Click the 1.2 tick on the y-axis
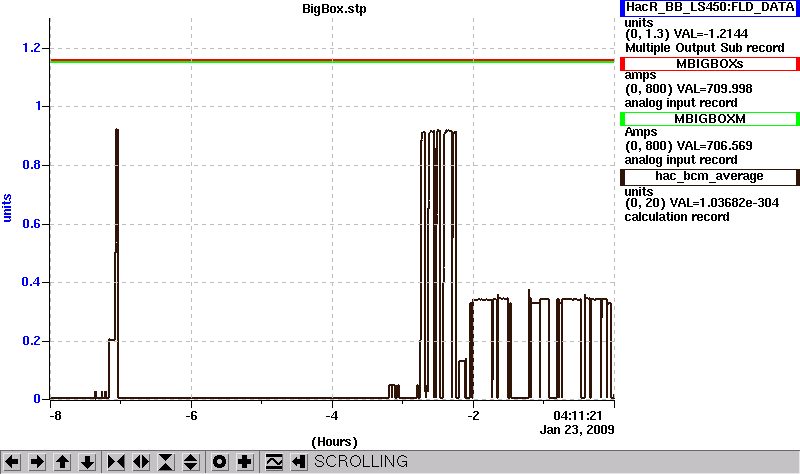This screenshot has width=800, height=474. [31, 48]
